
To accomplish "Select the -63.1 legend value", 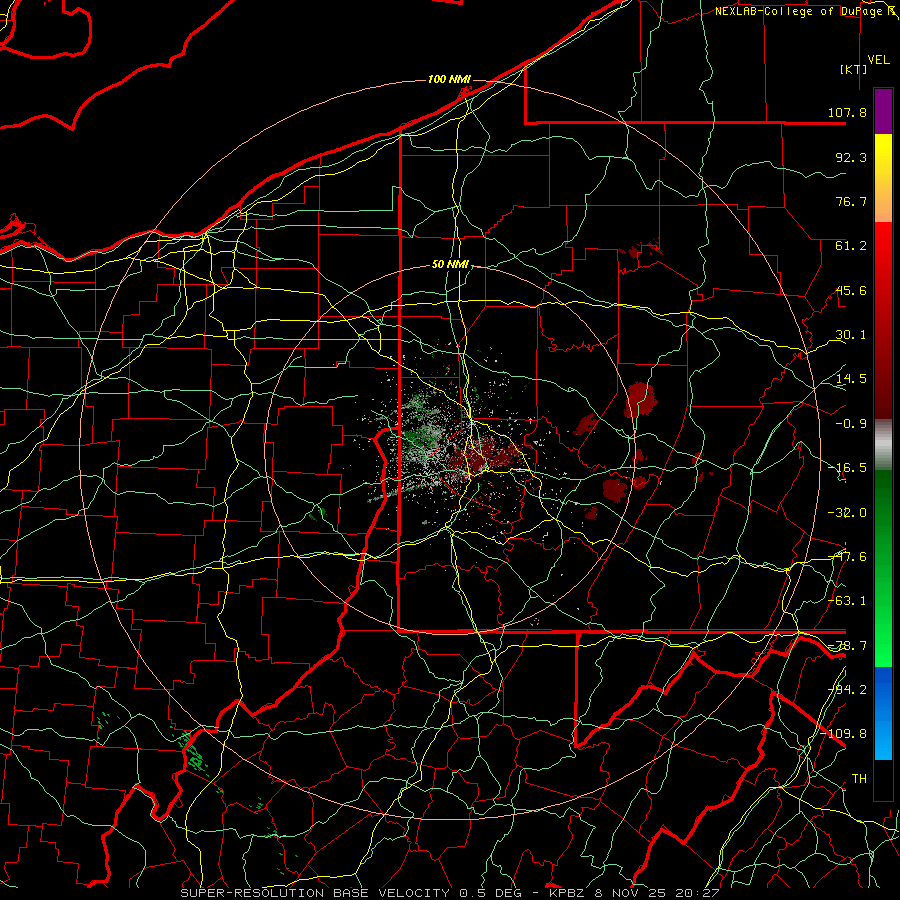I will (x=847, y=601).
